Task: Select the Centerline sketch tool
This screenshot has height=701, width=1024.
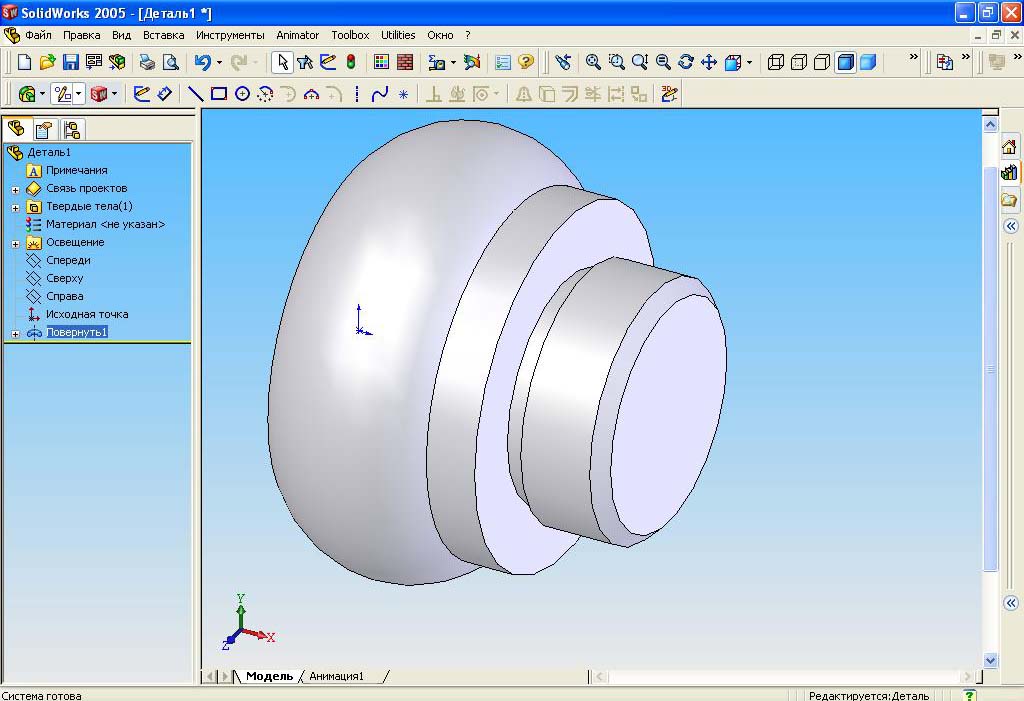Action: coord(357,94)
